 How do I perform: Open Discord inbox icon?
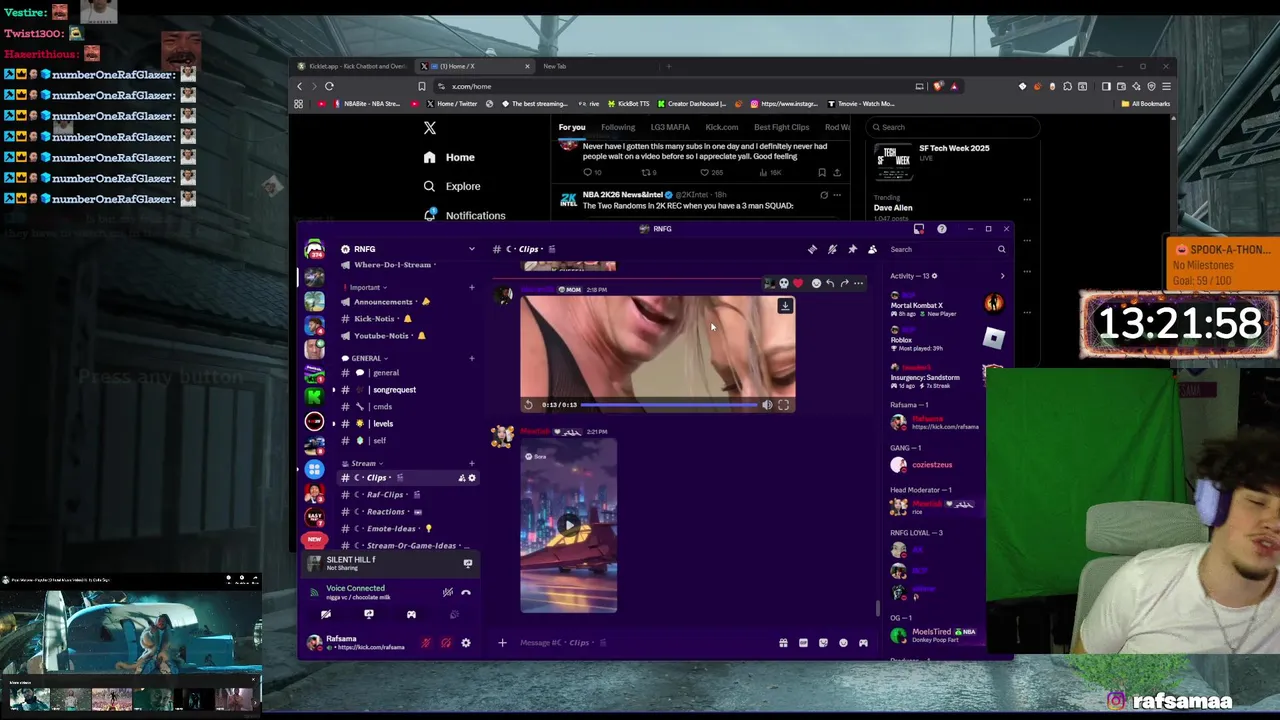tap(919, 229)
